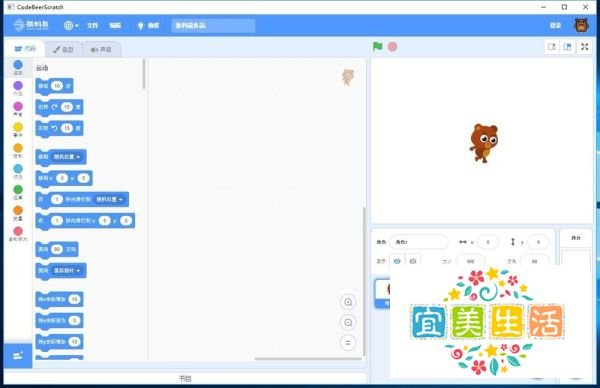Zoom in on the code workspace
The height and width of the screenshot is (388, 600).
(x=348, y=302)
